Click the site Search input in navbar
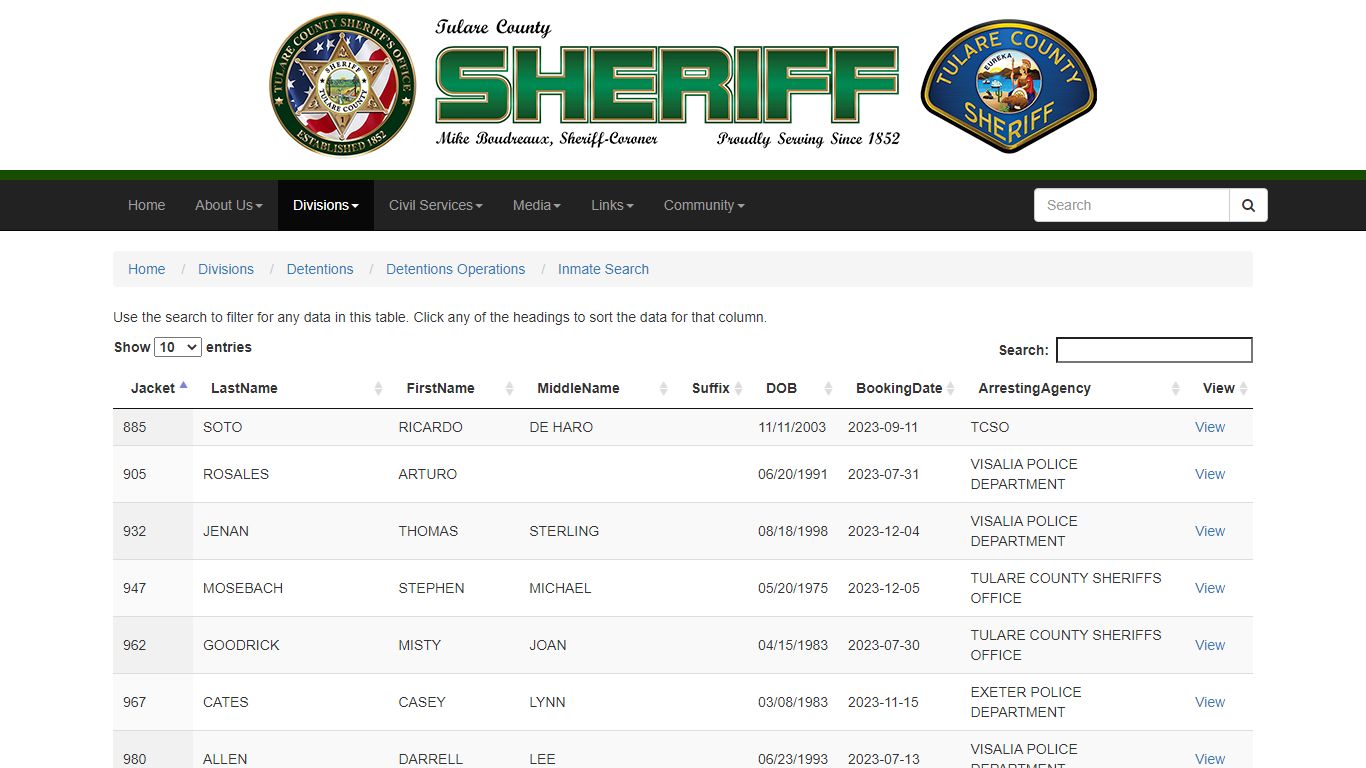The image size is (1366, 768). click(1131, 205)
